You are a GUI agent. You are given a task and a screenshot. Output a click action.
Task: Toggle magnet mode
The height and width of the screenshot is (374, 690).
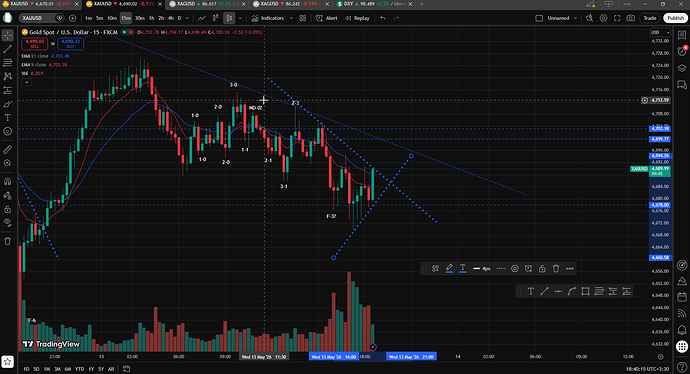click(x=7, y=181)
